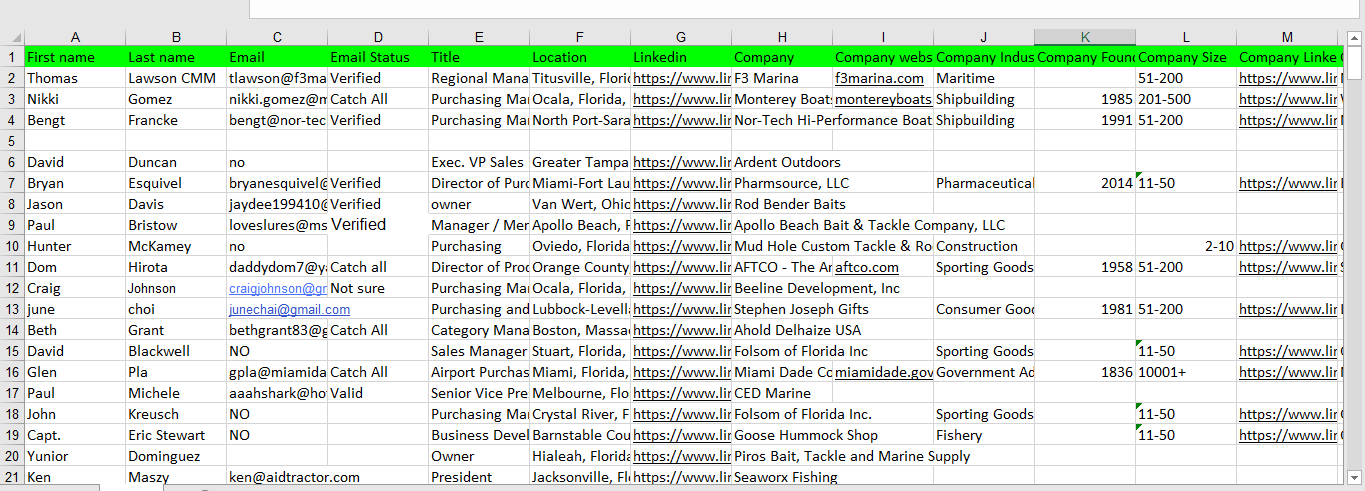Viewport: 1365px width, 491px height.
Task: Select the column G header
Action: click(681, 37)
